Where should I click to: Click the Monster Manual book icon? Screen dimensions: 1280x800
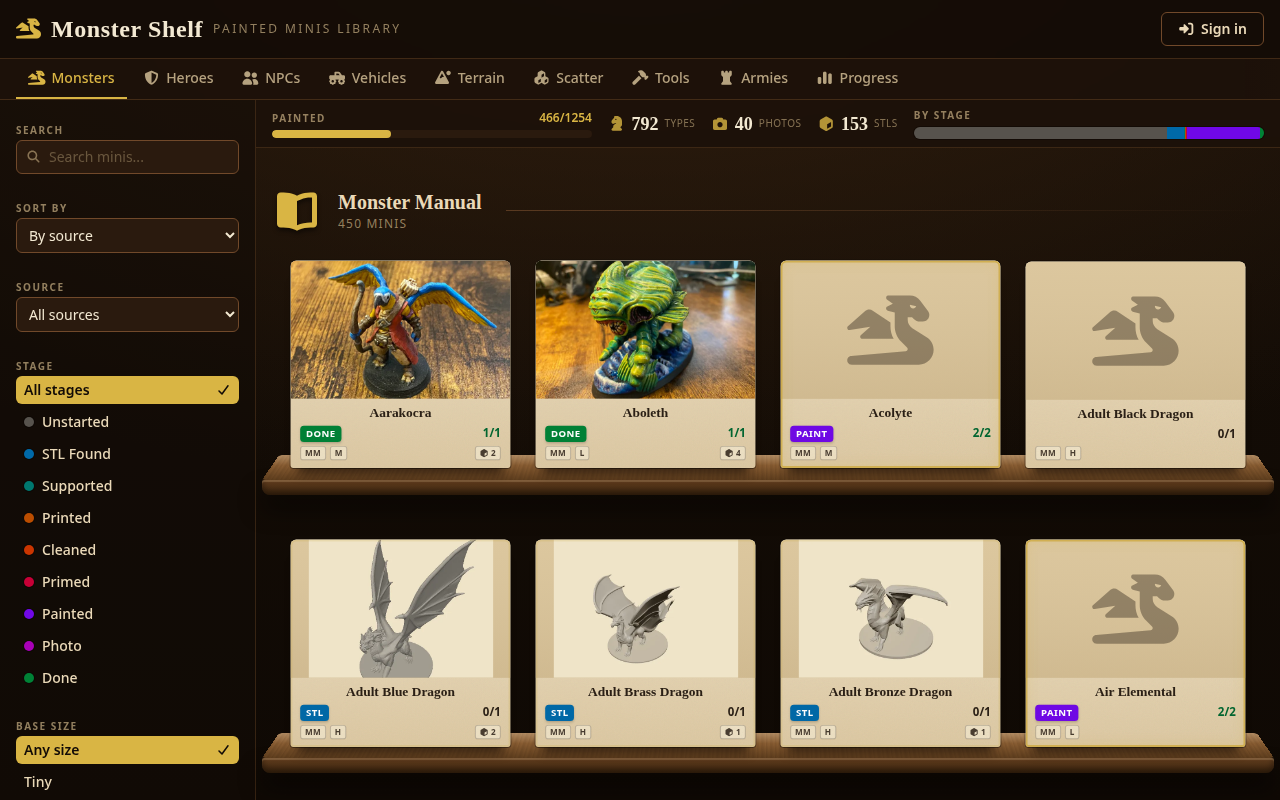pyautogui.click(x=297, y=211)
